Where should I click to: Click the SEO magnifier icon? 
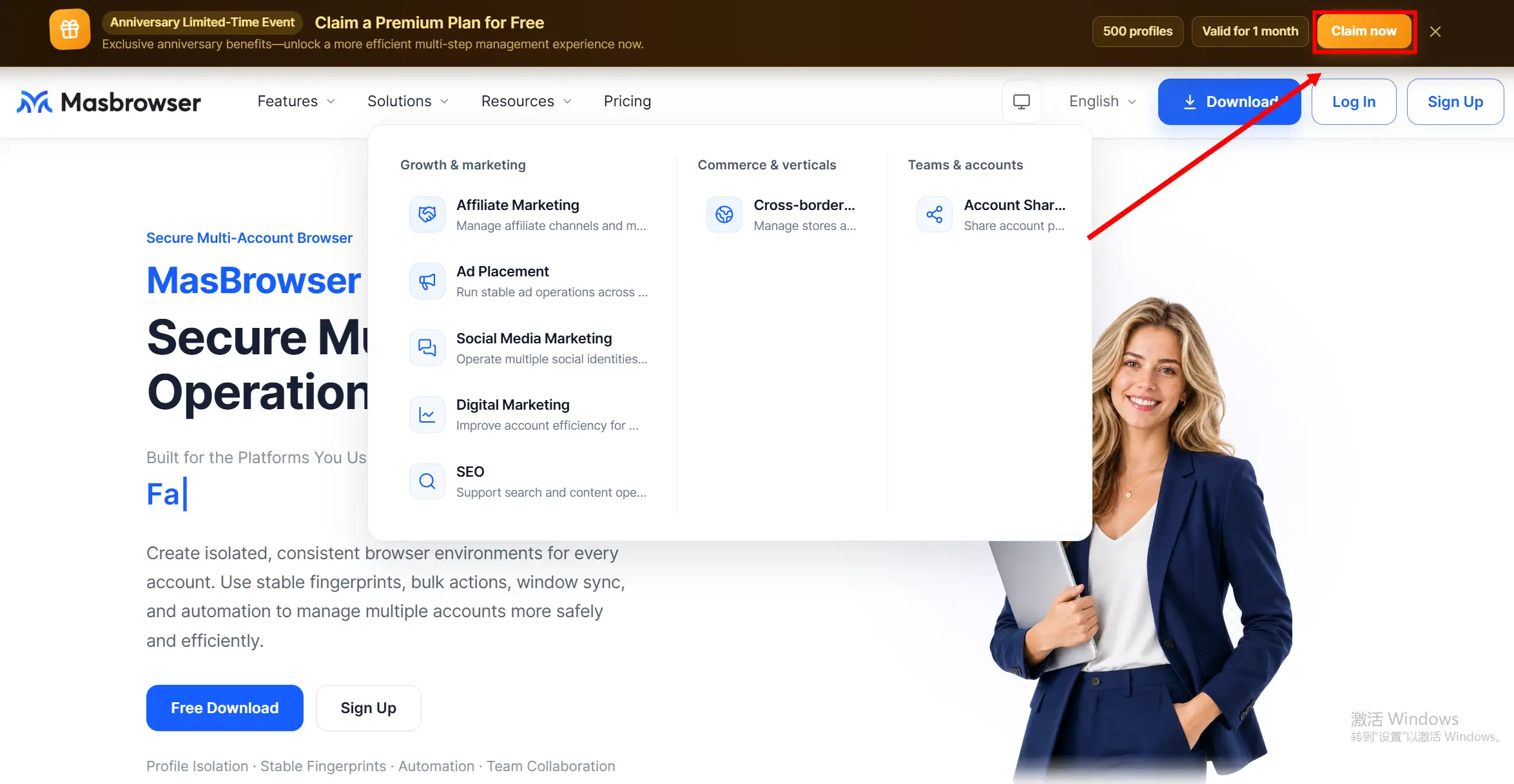tap(427, 481)
